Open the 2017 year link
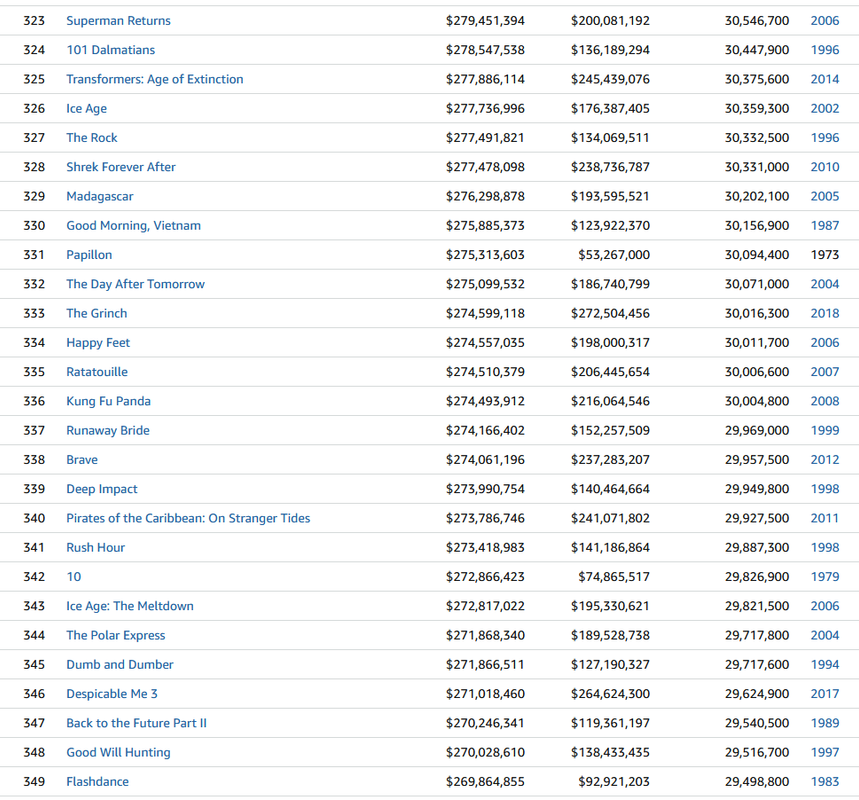859x800 pixels. coord(824,694)
